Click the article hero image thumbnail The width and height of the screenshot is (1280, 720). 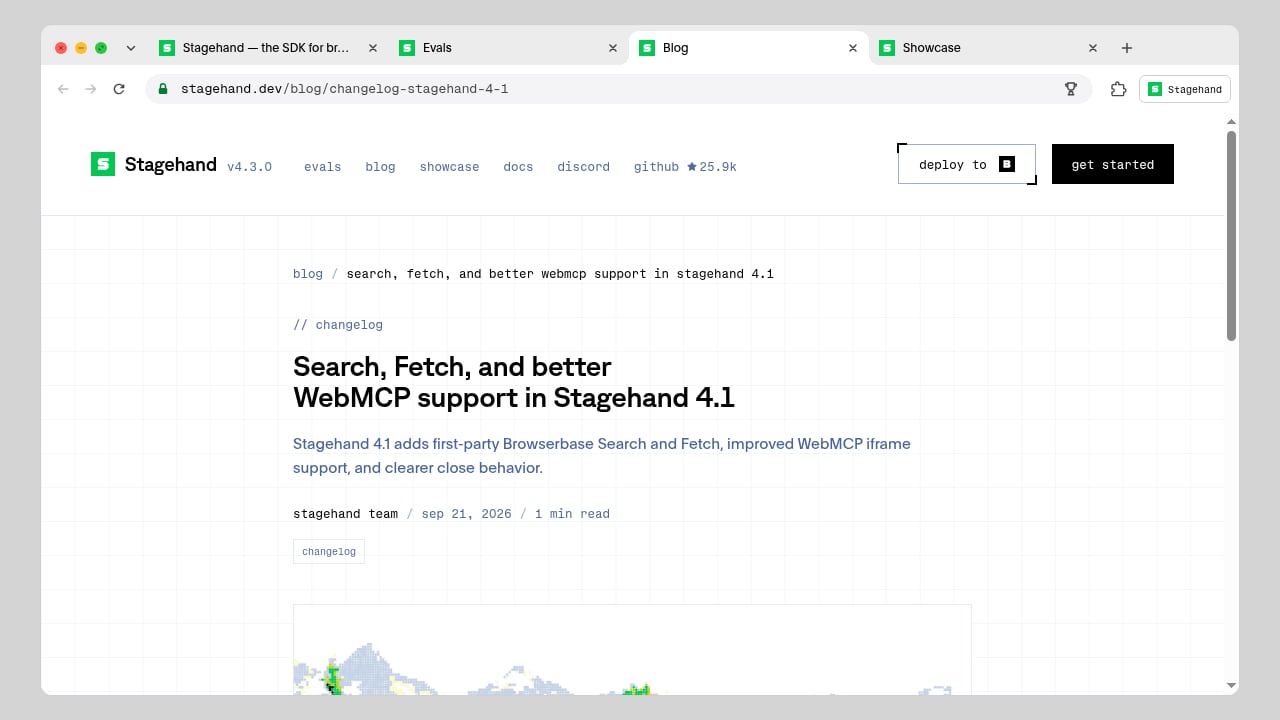(632, 649)
